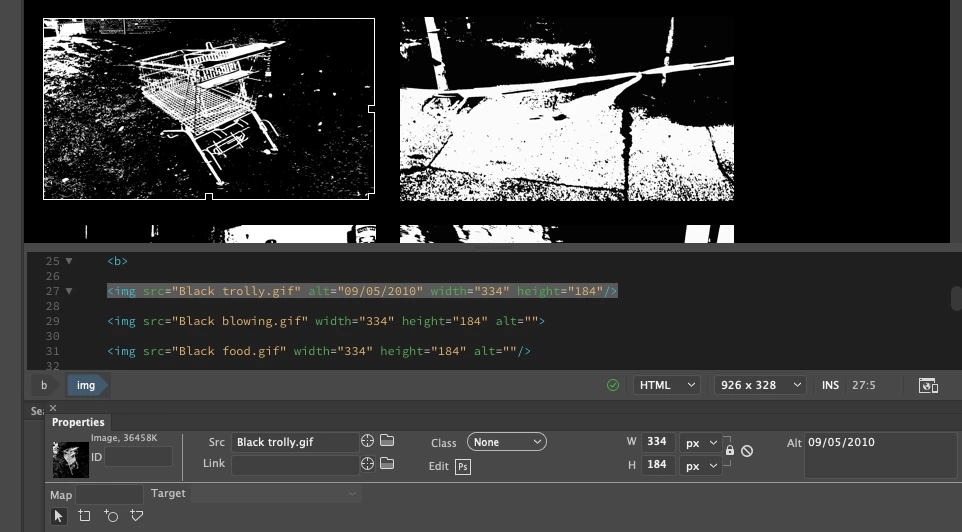Select the shopping trolley image in design view

coord(209,109)
